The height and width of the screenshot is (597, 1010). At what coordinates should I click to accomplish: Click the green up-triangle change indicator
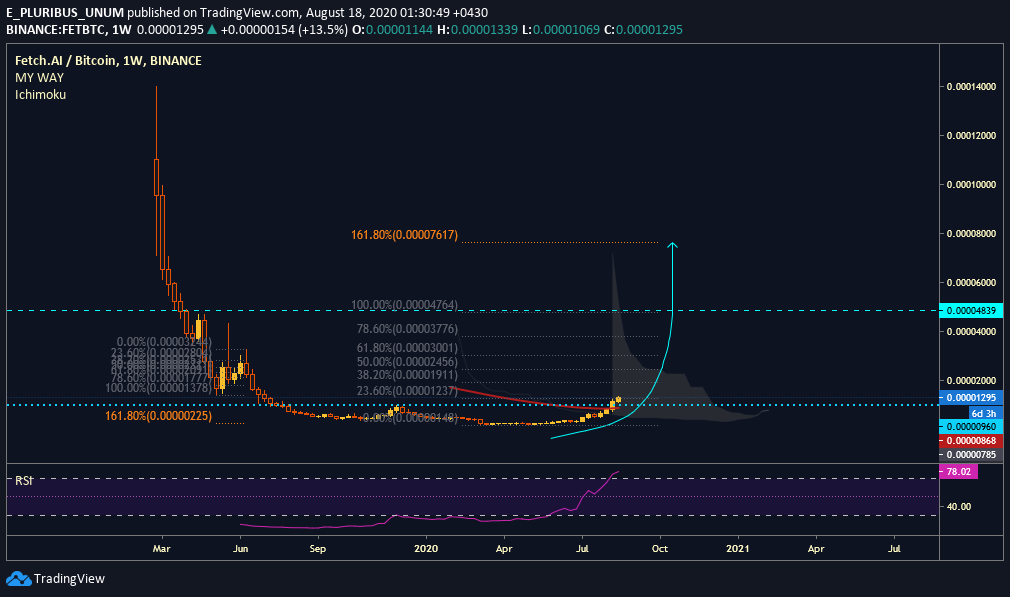coord(212,30)
